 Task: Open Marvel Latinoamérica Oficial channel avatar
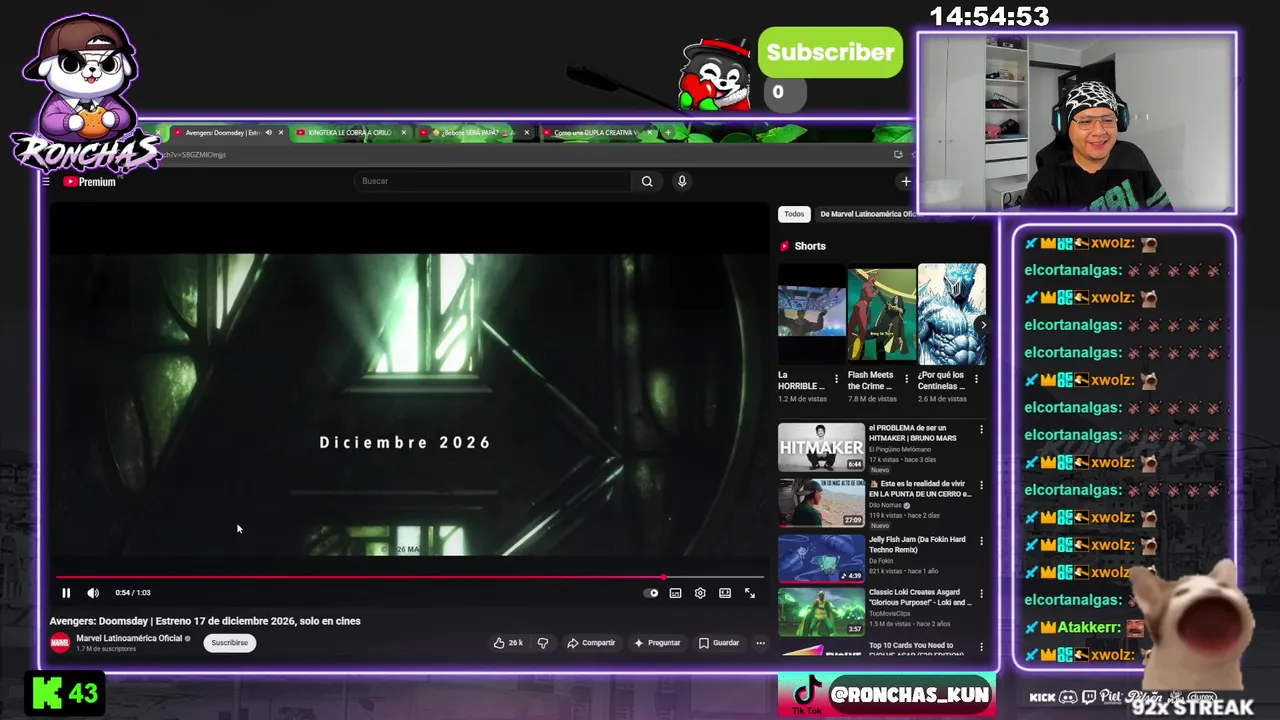[60, 643]
